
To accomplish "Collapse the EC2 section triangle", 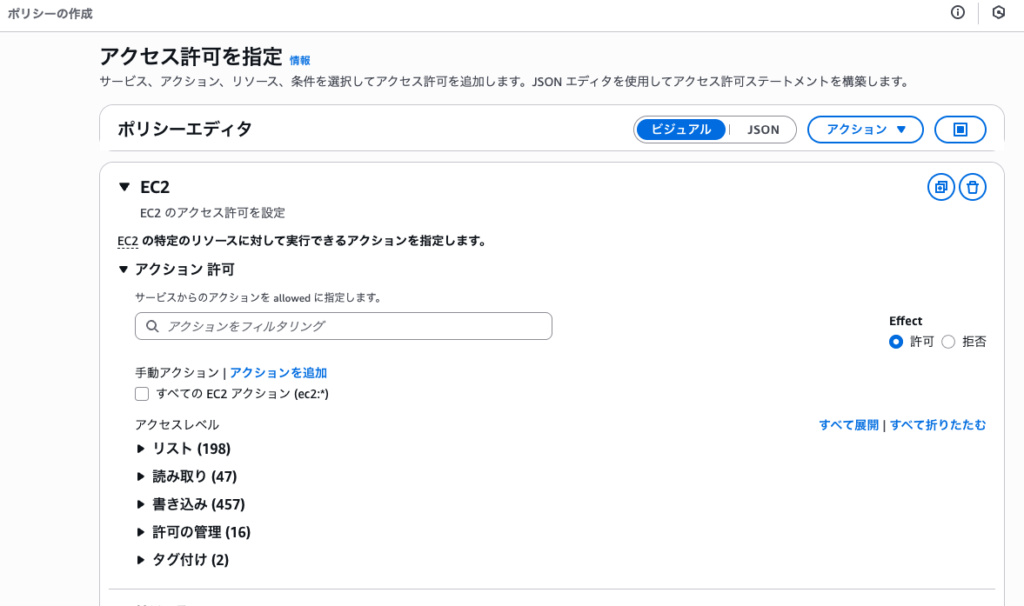I will coord(124,187).
